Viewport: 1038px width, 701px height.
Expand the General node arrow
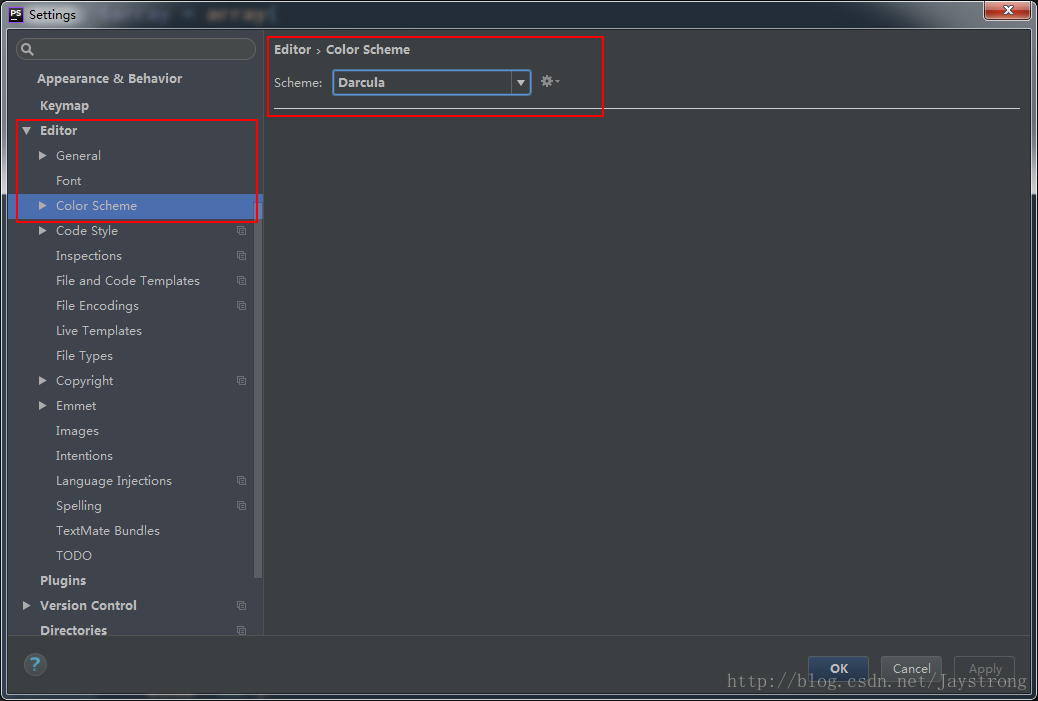point(42,156)
